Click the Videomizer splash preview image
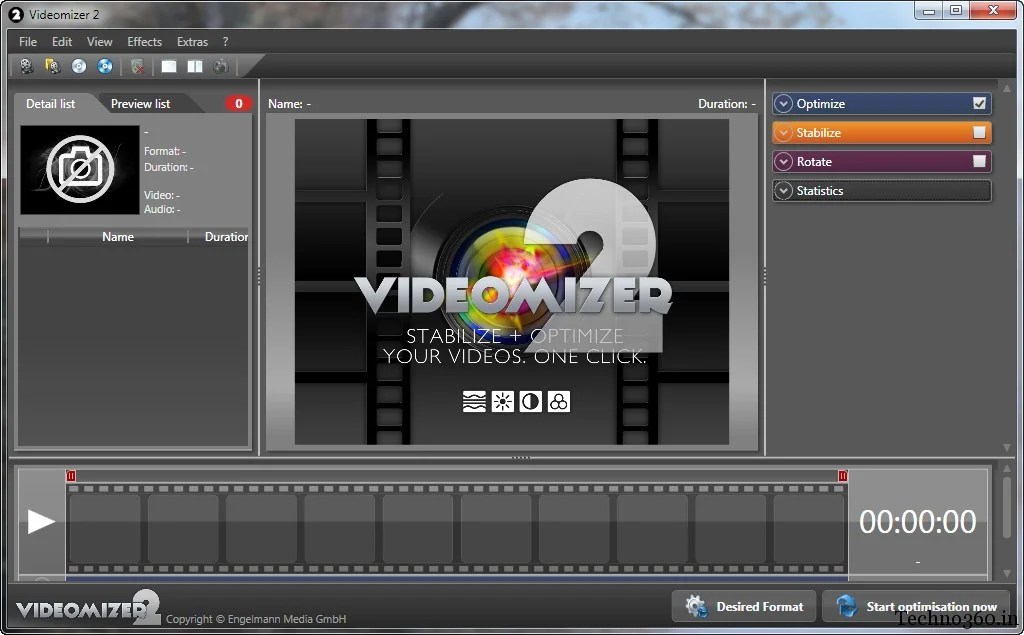1024x635 pixels. (511, 282)
